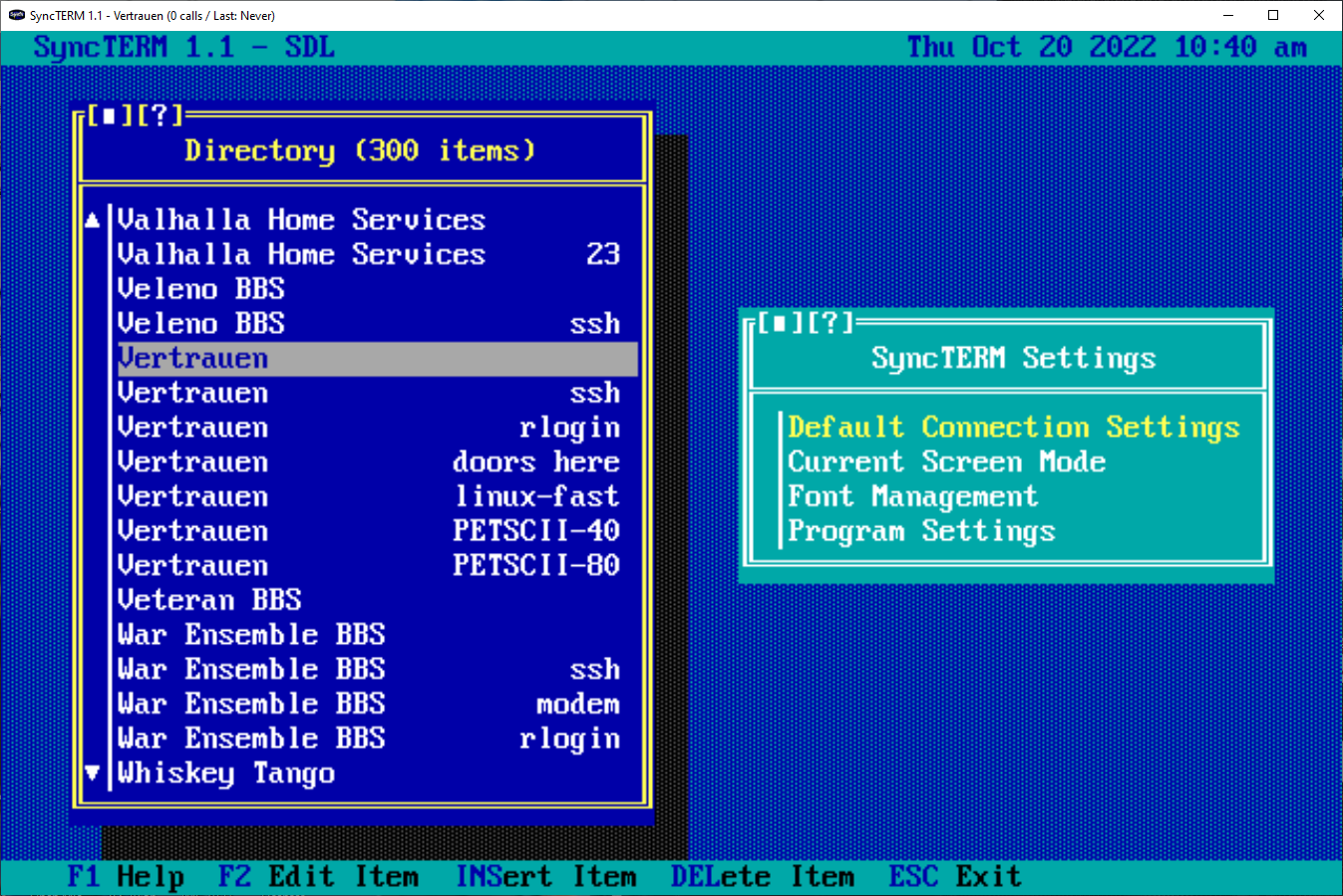1343x896 pixels.
Task: Choose the War Ensemble BBS modem entry
Action: (x=369, y=704)
